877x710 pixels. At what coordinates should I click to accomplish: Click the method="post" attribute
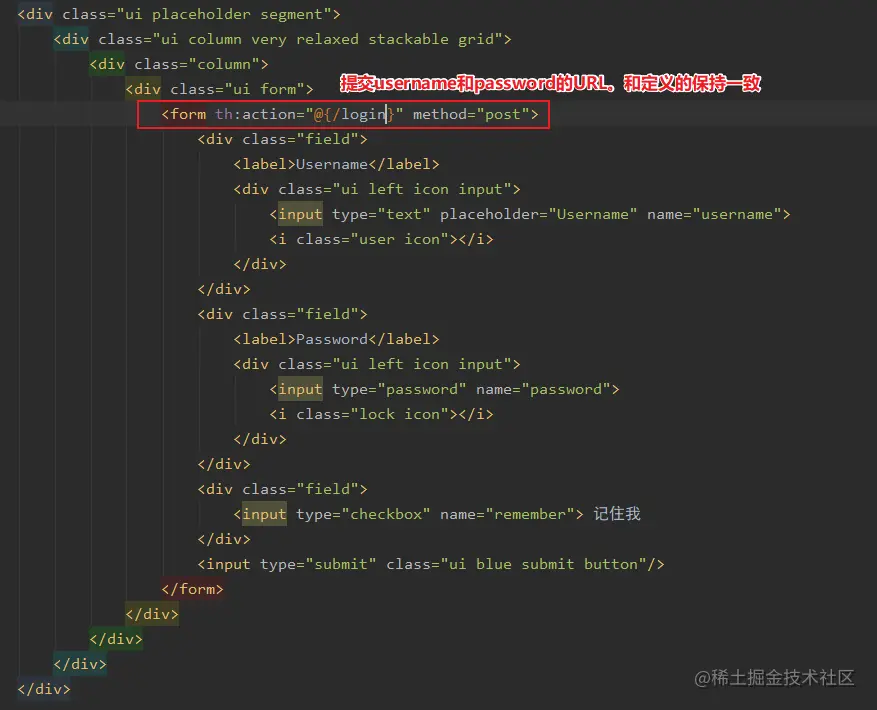coord(471,115)
